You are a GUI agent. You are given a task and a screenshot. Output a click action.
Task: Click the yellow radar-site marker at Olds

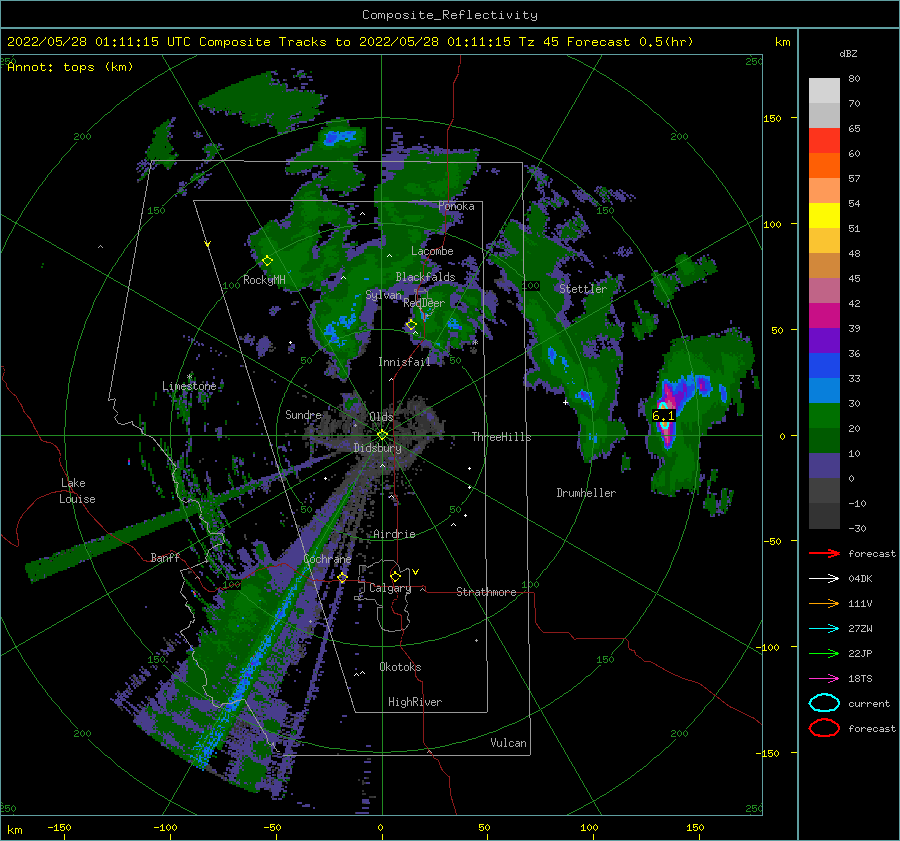click(382, 435)
